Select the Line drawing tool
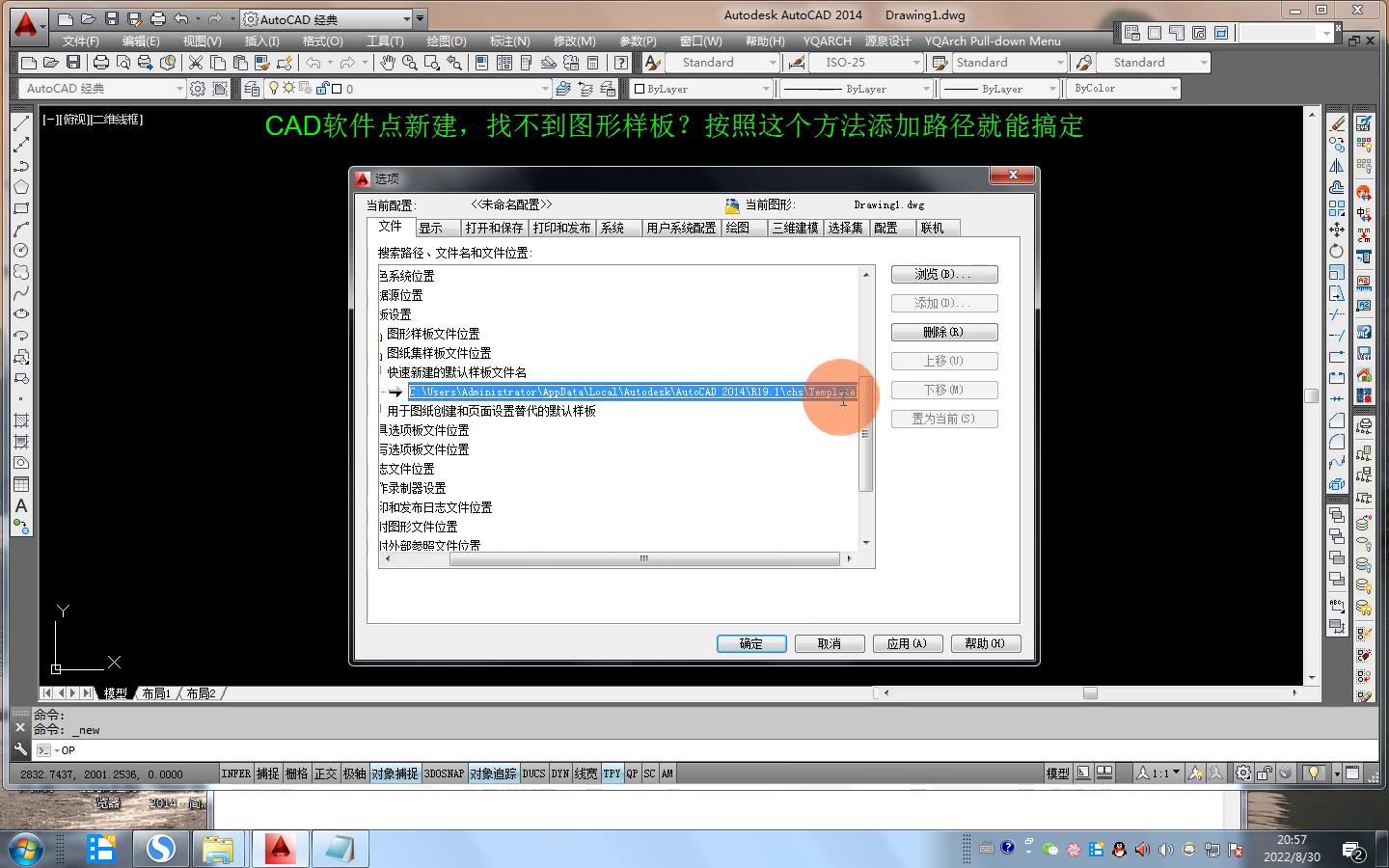 coord(20,123)
